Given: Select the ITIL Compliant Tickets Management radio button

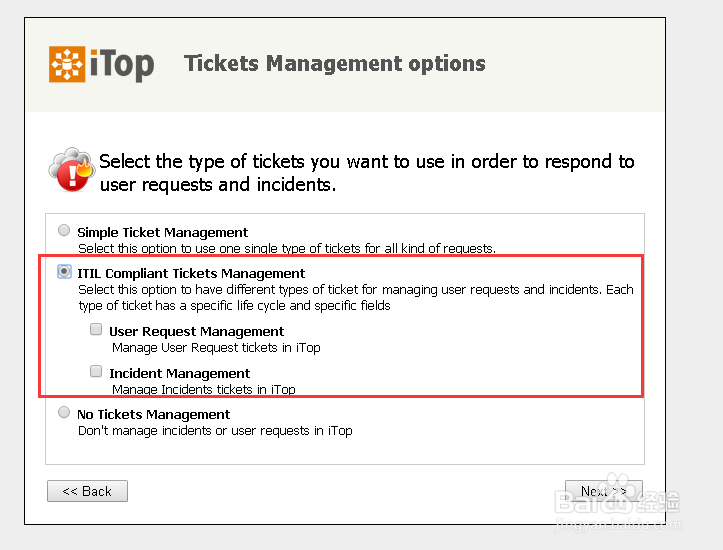Looking at the screenshot, I should point(65,271).
